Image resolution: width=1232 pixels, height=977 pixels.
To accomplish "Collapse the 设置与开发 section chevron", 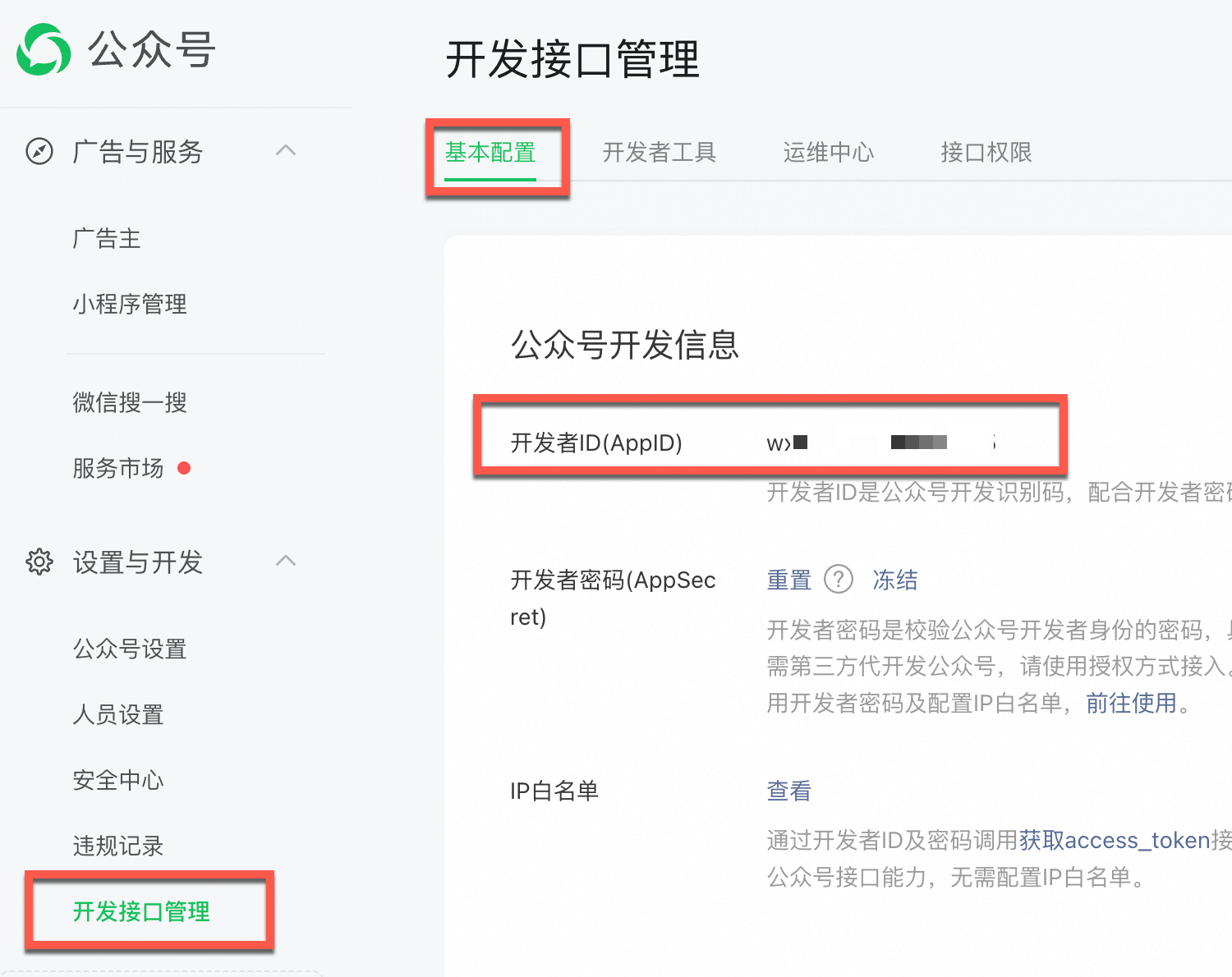I will pyautogui.click(x=286, y=562).
